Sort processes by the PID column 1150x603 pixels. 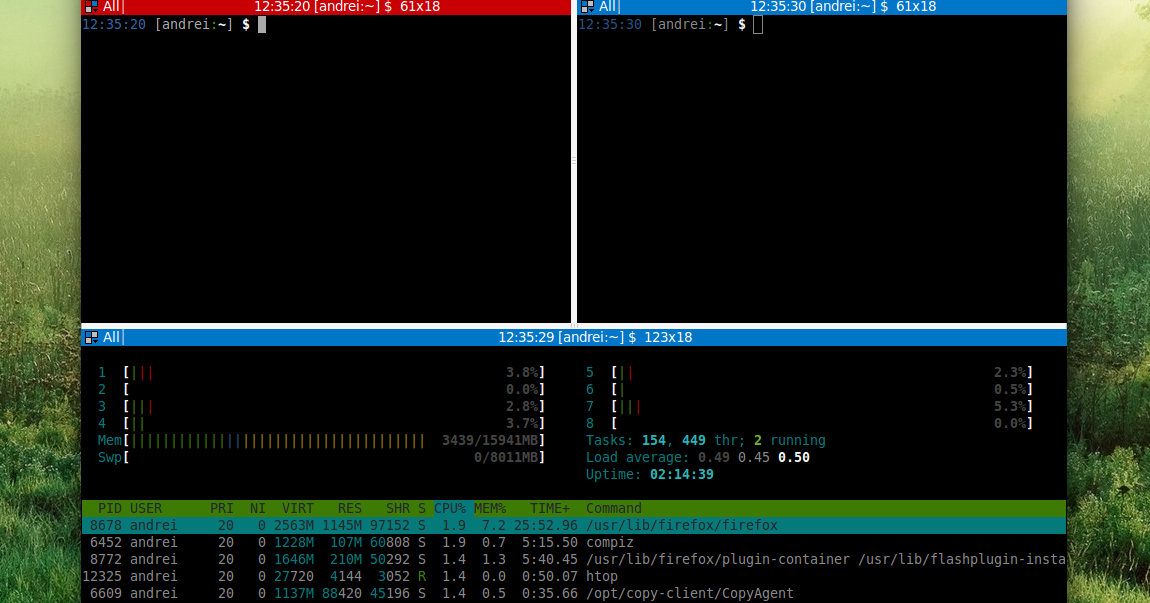tap(110, 508)
